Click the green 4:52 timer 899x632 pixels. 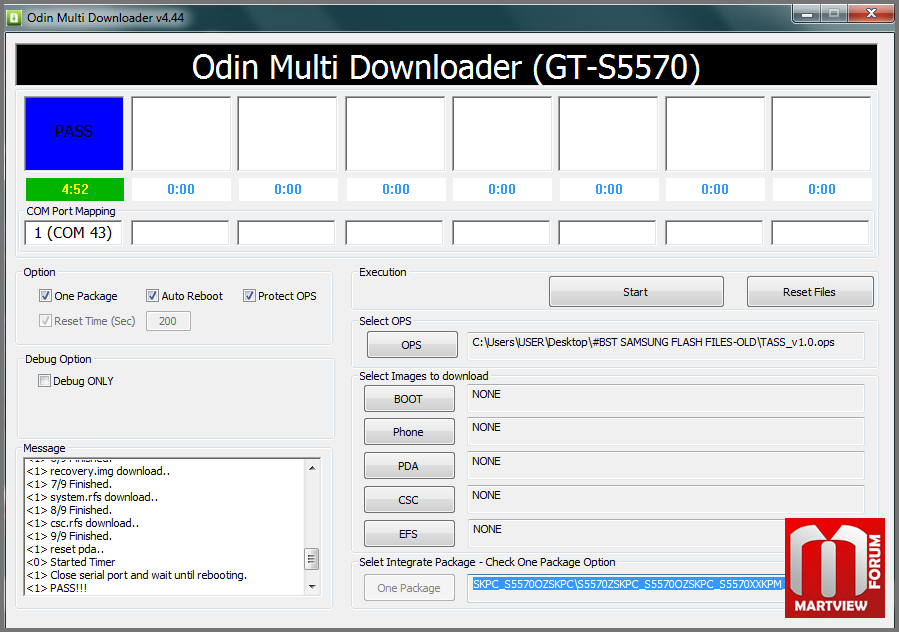pos(75,189)
